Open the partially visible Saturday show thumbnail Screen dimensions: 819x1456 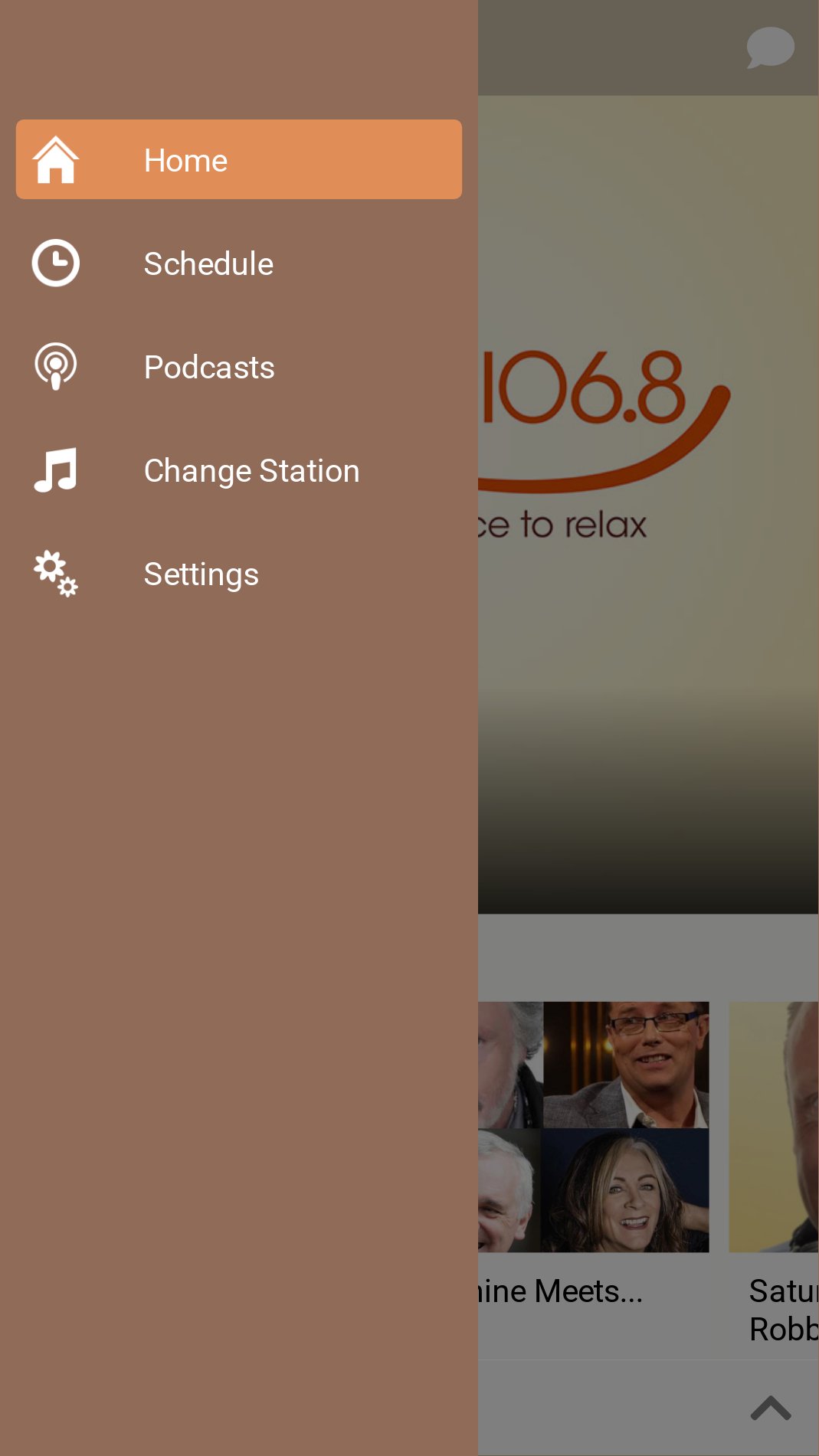coord(774,1126)
